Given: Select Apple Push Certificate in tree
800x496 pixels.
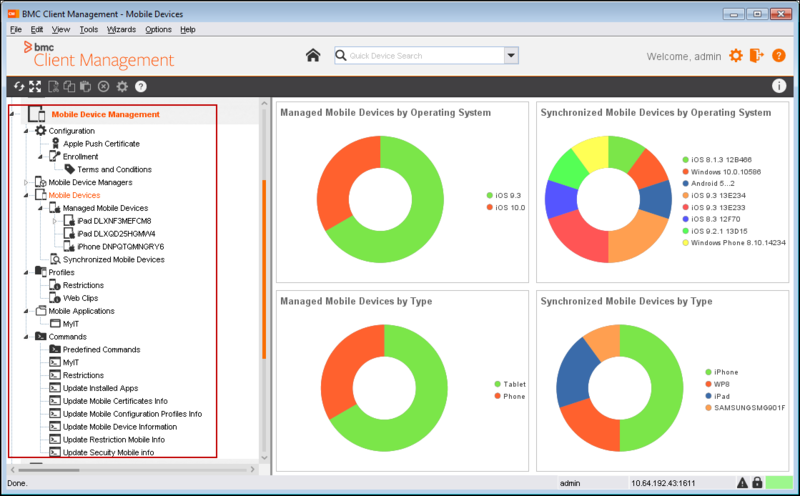Looking at the screenshot, I should 101,144.
